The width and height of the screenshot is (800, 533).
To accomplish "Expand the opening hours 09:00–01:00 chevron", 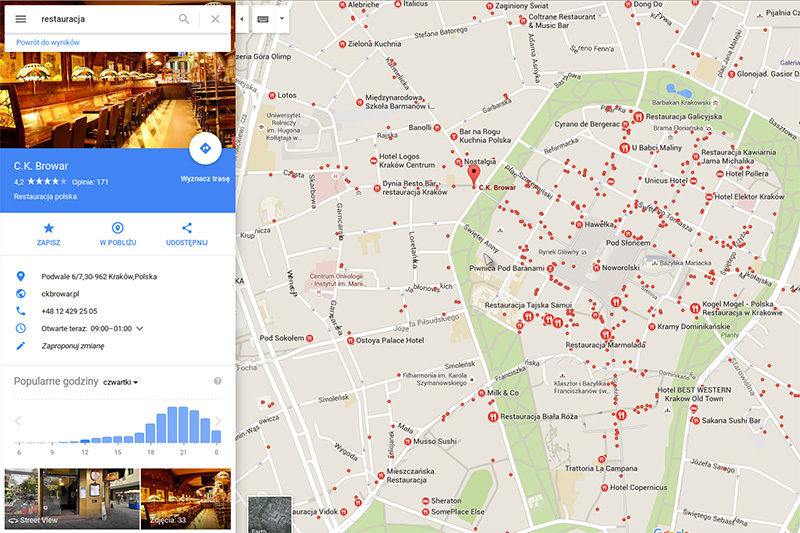I will tap(140, 328).
